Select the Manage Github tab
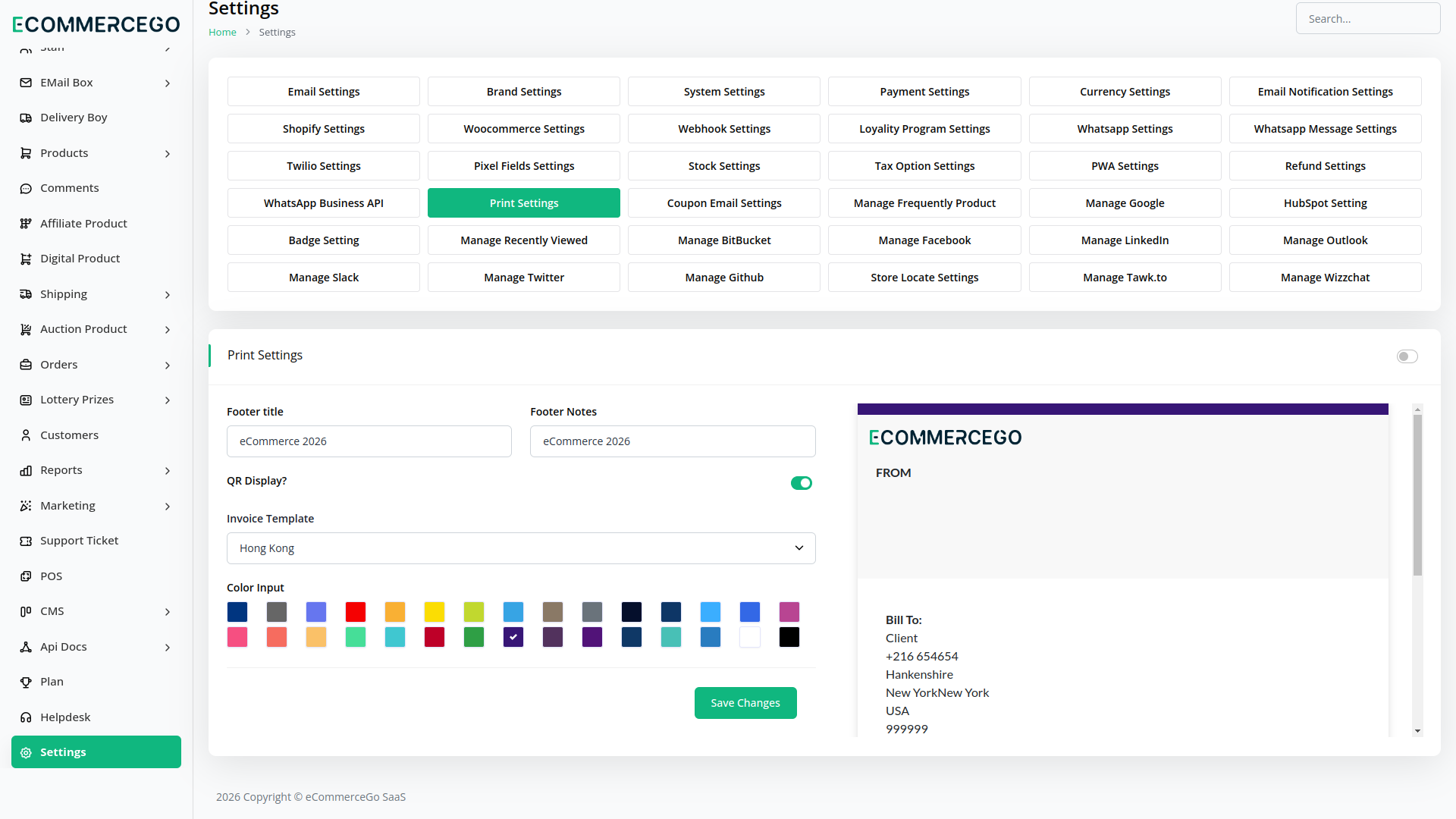 pos(724,278)
